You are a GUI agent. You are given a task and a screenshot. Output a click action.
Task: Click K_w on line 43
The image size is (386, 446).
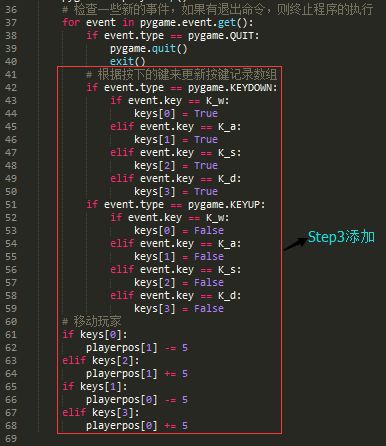click(x=217, y=101)
